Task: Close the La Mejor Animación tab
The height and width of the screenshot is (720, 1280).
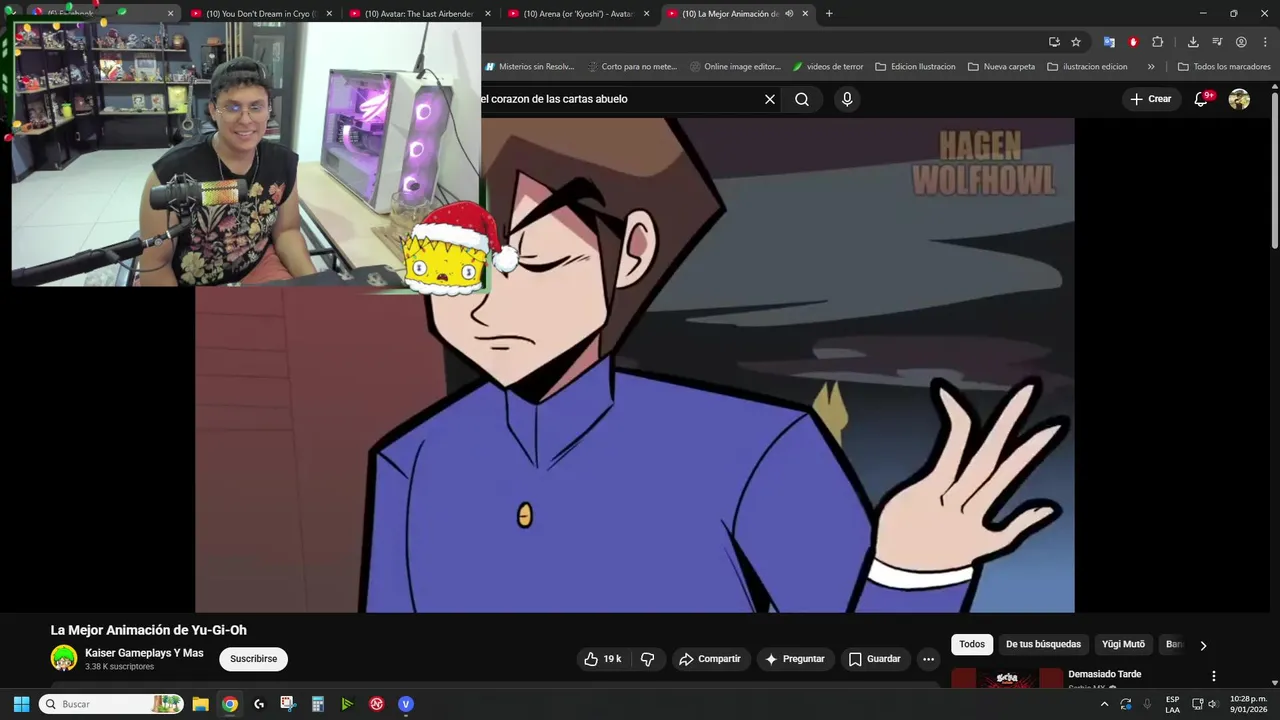Action: (805, 14)
